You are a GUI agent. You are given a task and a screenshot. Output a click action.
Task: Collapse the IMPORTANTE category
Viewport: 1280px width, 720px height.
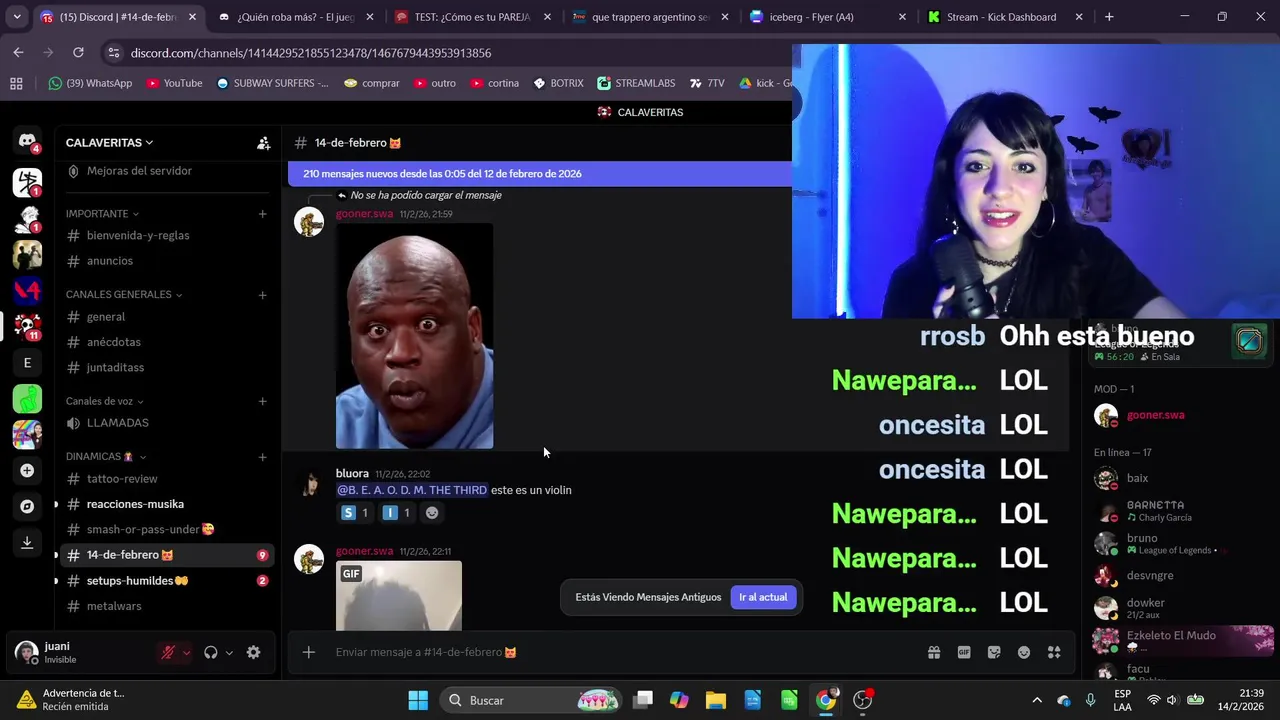point(102,214)
